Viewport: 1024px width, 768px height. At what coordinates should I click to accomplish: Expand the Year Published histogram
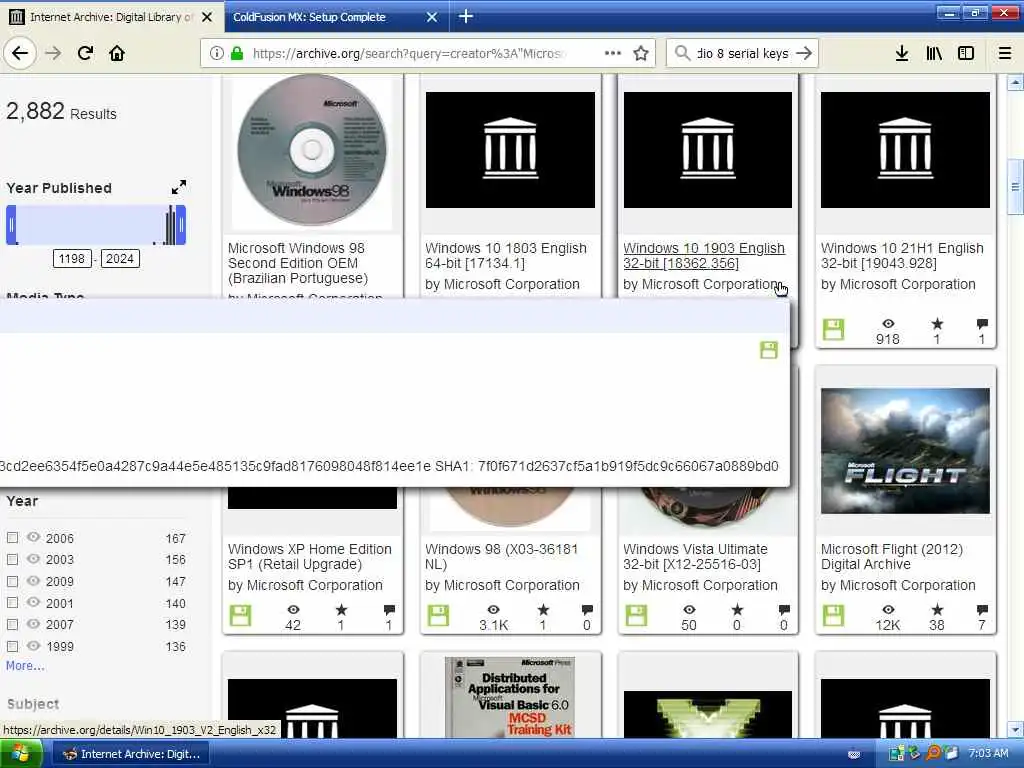[178, 187]
